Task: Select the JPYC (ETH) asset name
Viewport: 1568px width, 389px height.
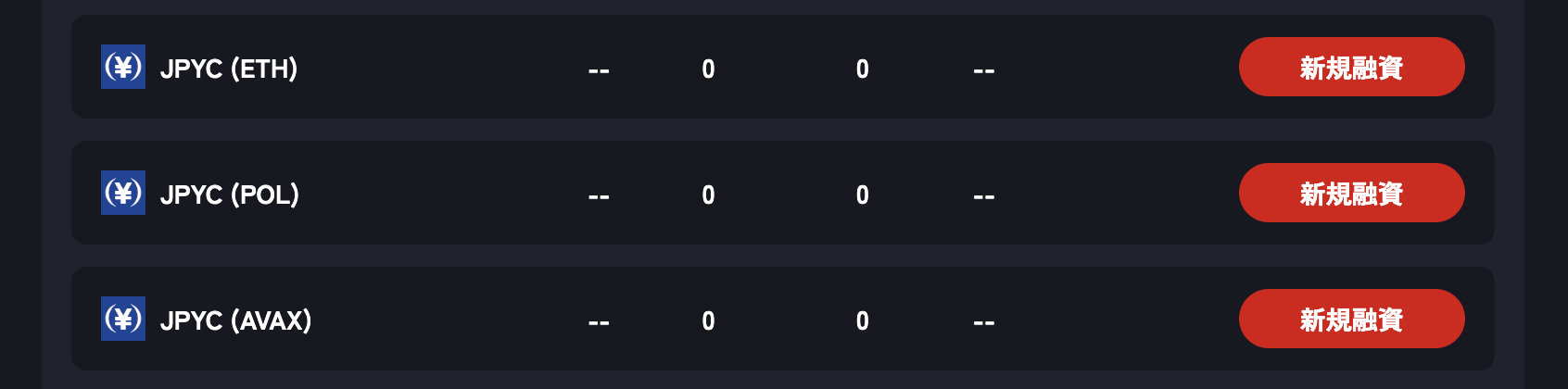Action: 229,69
